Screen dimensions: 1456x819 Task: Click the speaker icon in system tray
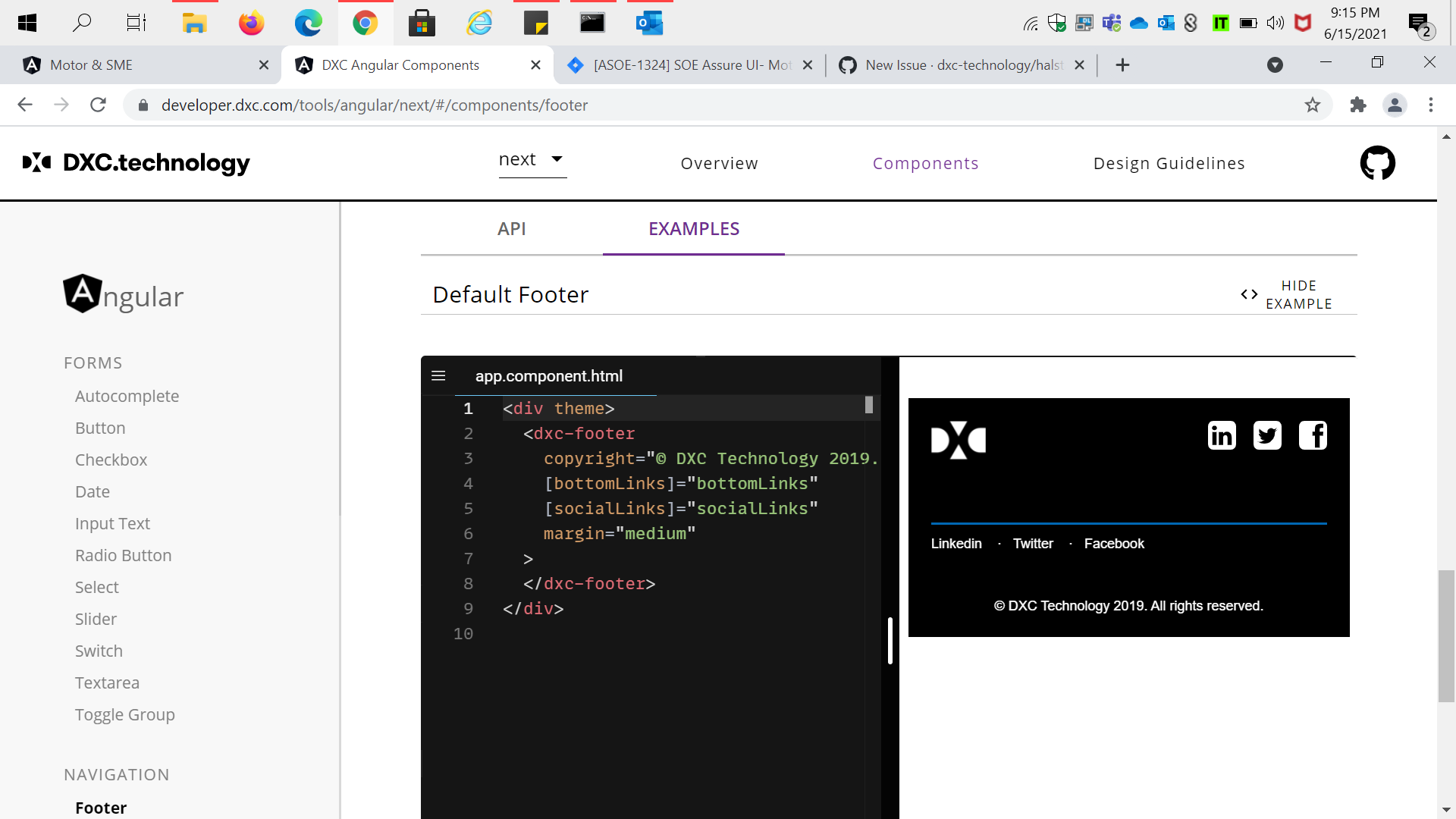[1275, 23]
